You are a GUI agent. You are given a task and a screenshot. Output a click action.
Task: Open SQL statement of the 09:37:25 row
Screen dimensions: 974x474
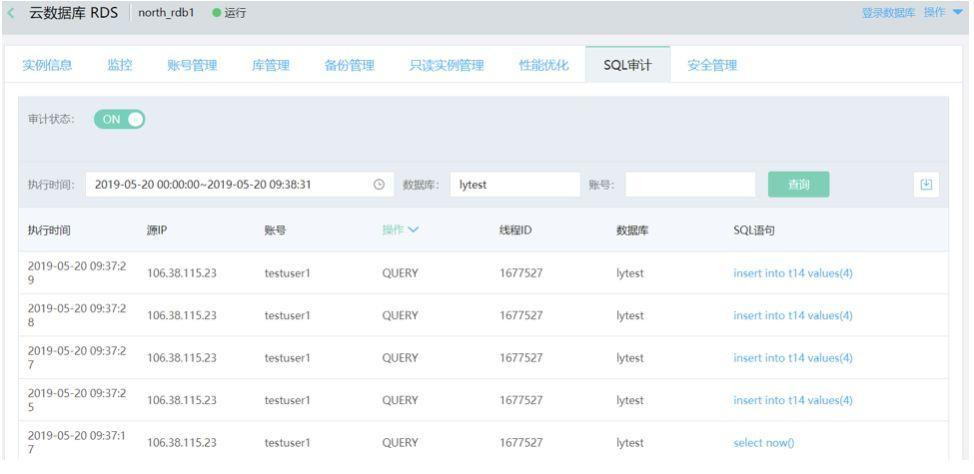tap(793, 400)
